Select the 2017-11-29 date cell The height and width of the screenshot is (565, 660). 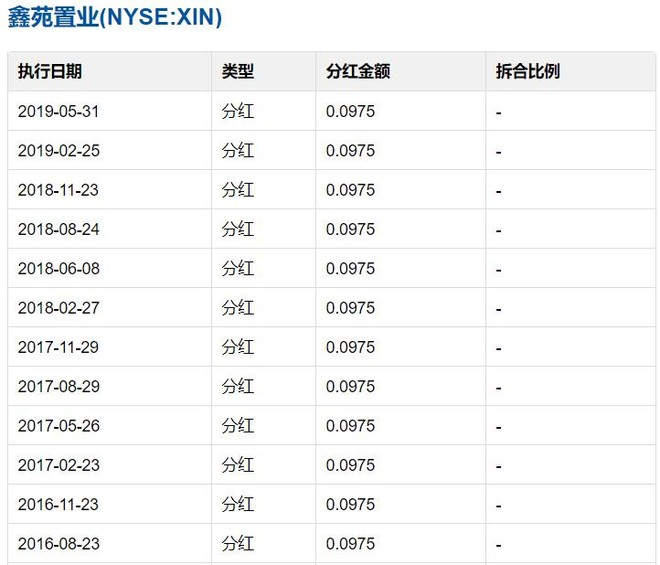click(59, 347)
